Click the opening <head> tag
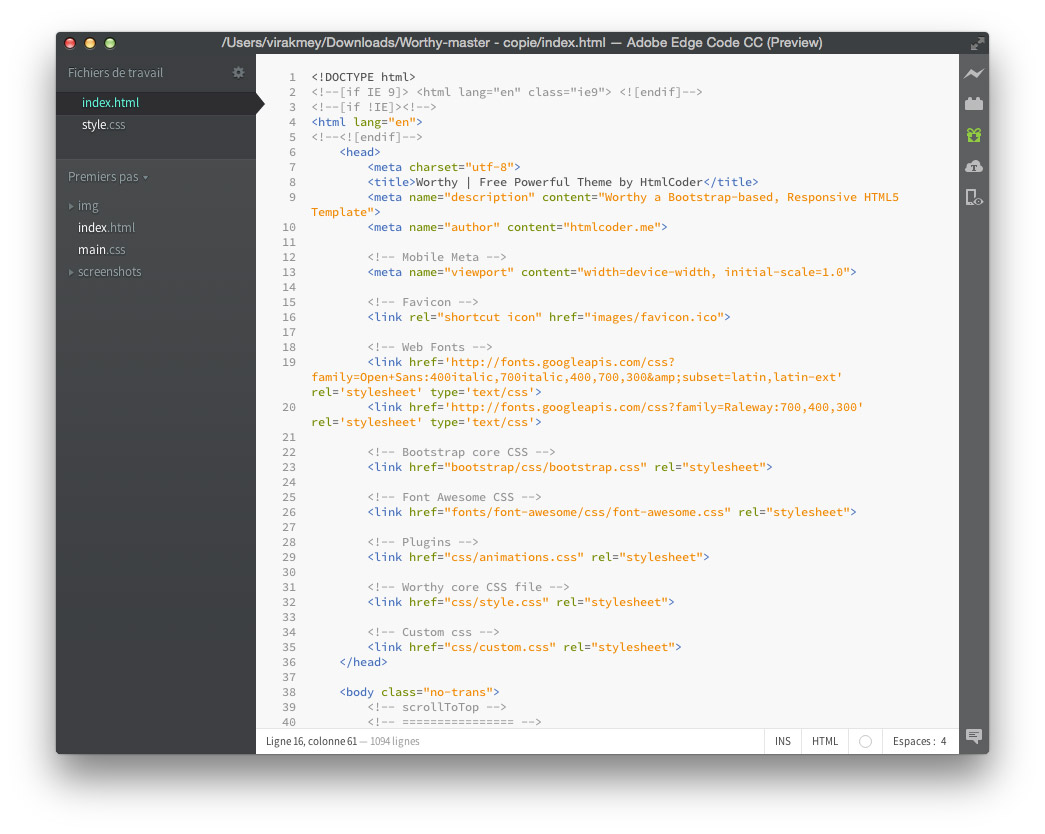 360,152
